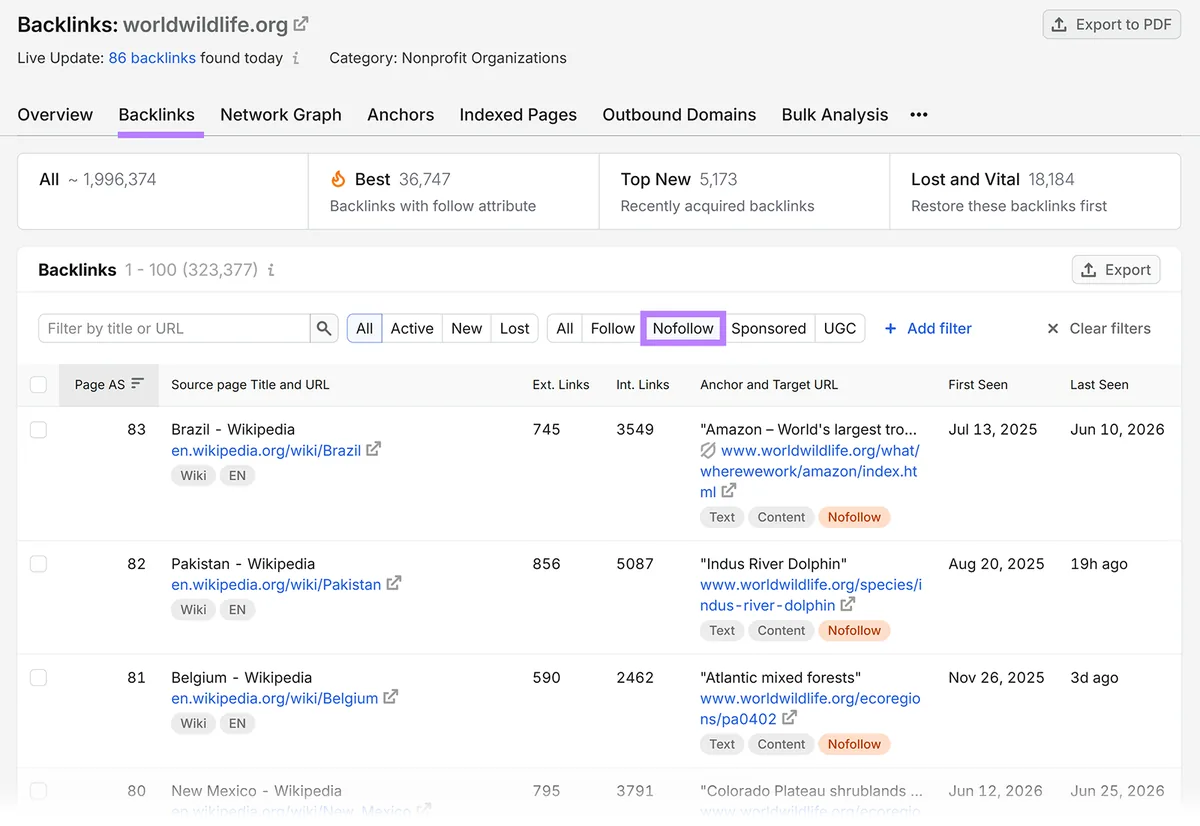Select the Follow filter
Screen dimensions: 1200x826
[x=613, y=328]
